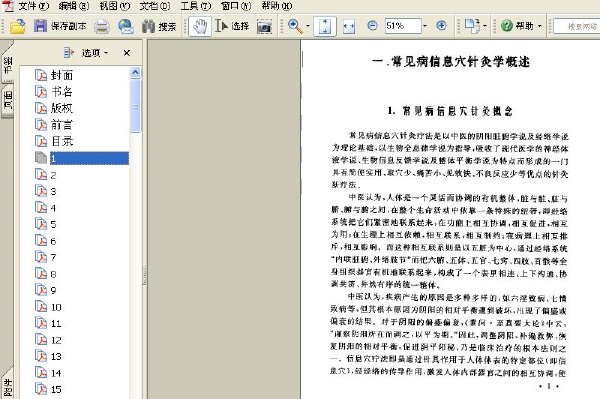Click the Email globe icon

tap(126, 26)
